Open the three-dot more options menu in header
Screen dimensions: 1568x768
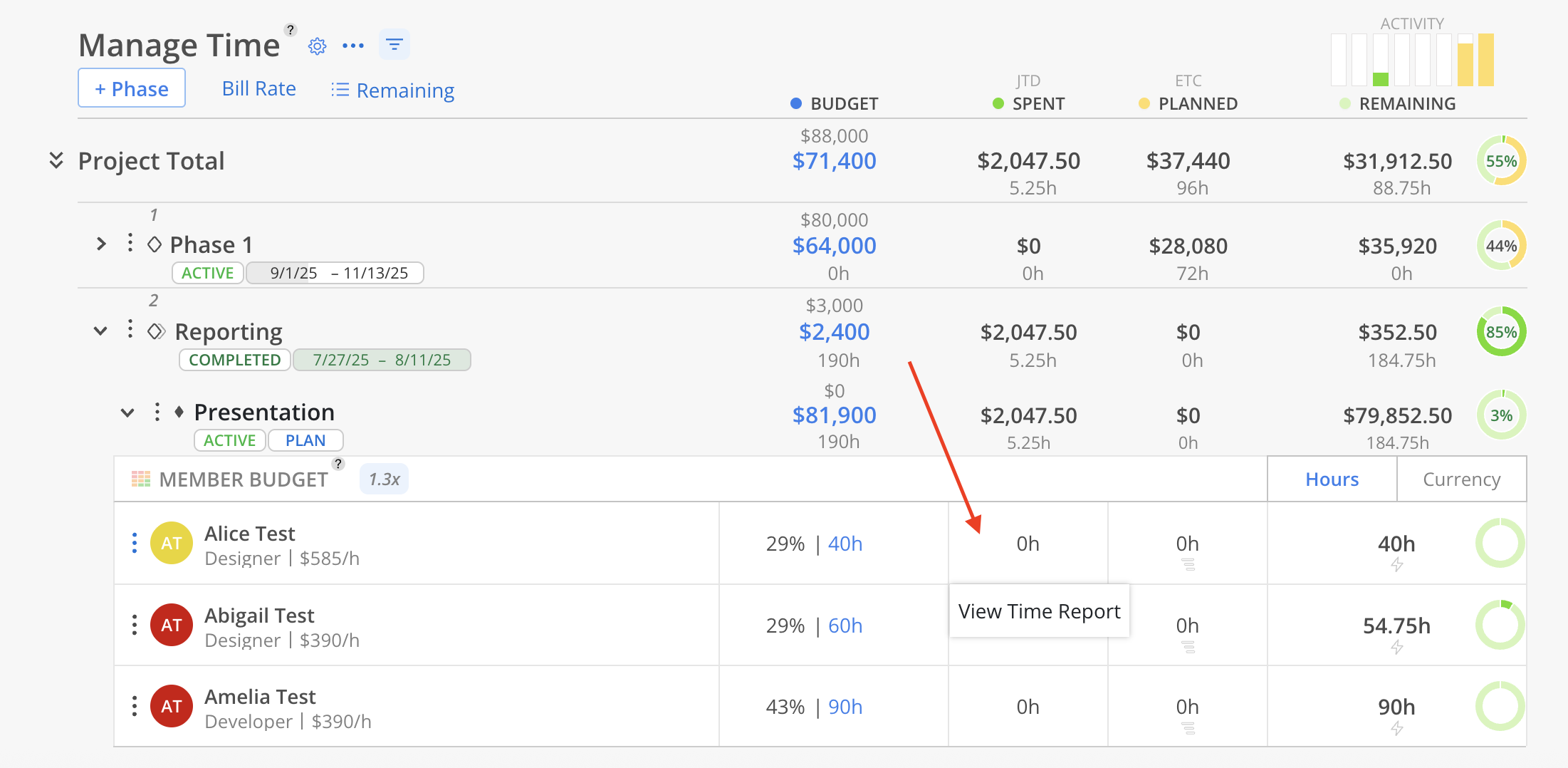click(353, 46)
